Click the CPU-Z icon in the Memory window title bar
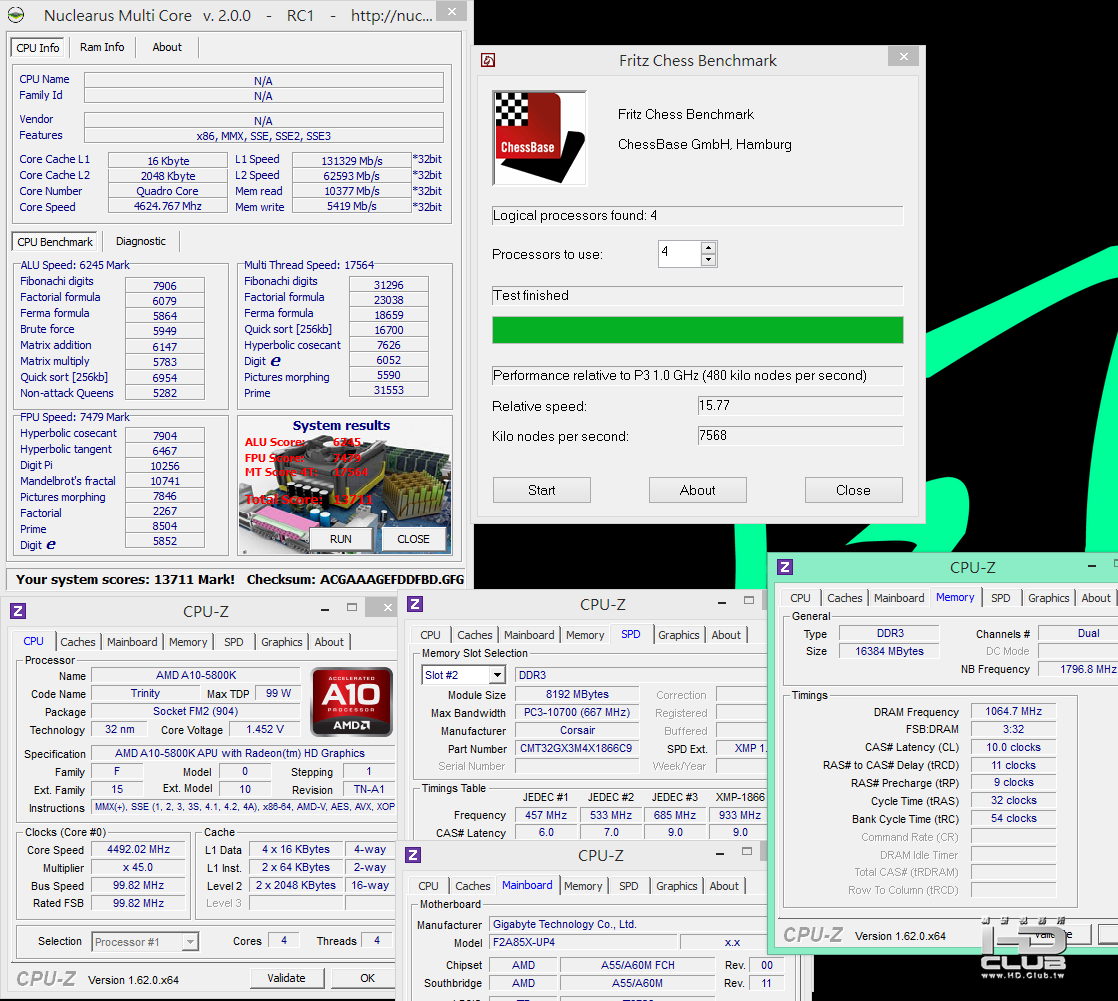 (x=784, y=567)
